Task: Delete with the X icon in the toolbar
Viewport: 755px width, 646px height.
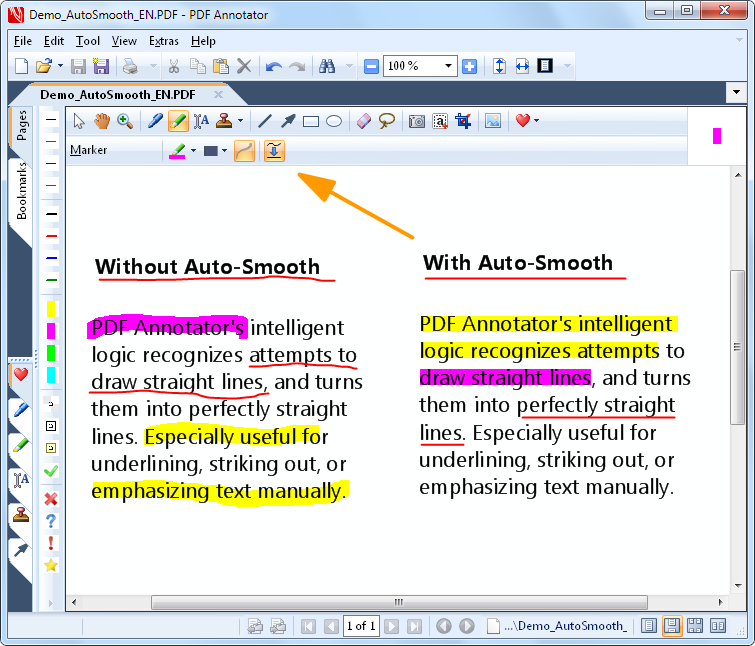Action: point(244,66)
